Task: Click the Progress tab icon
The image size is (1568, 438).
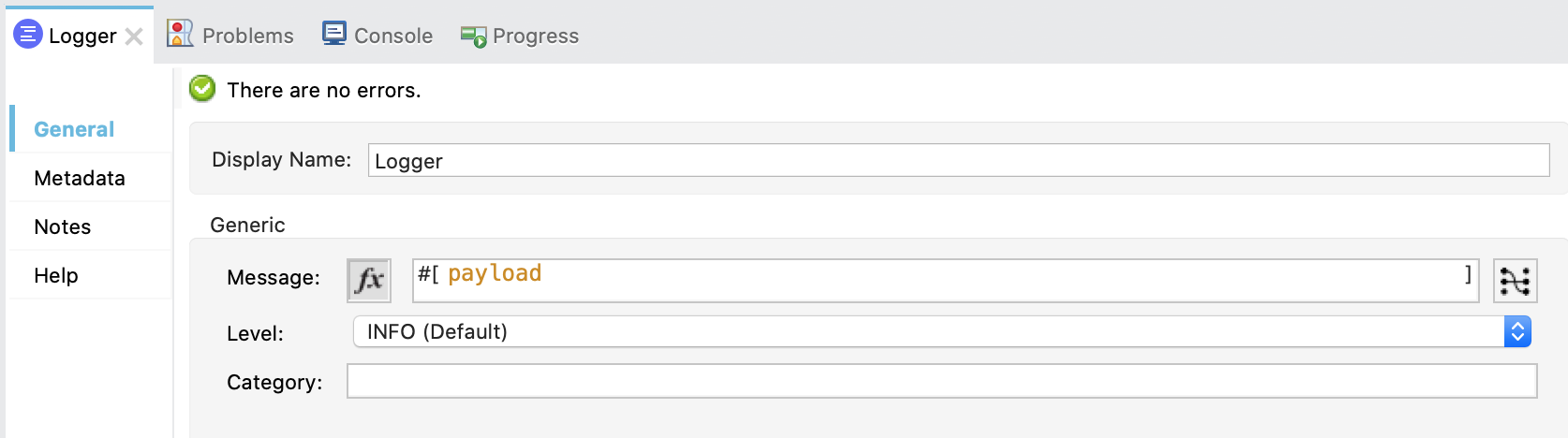Action: 473,36
